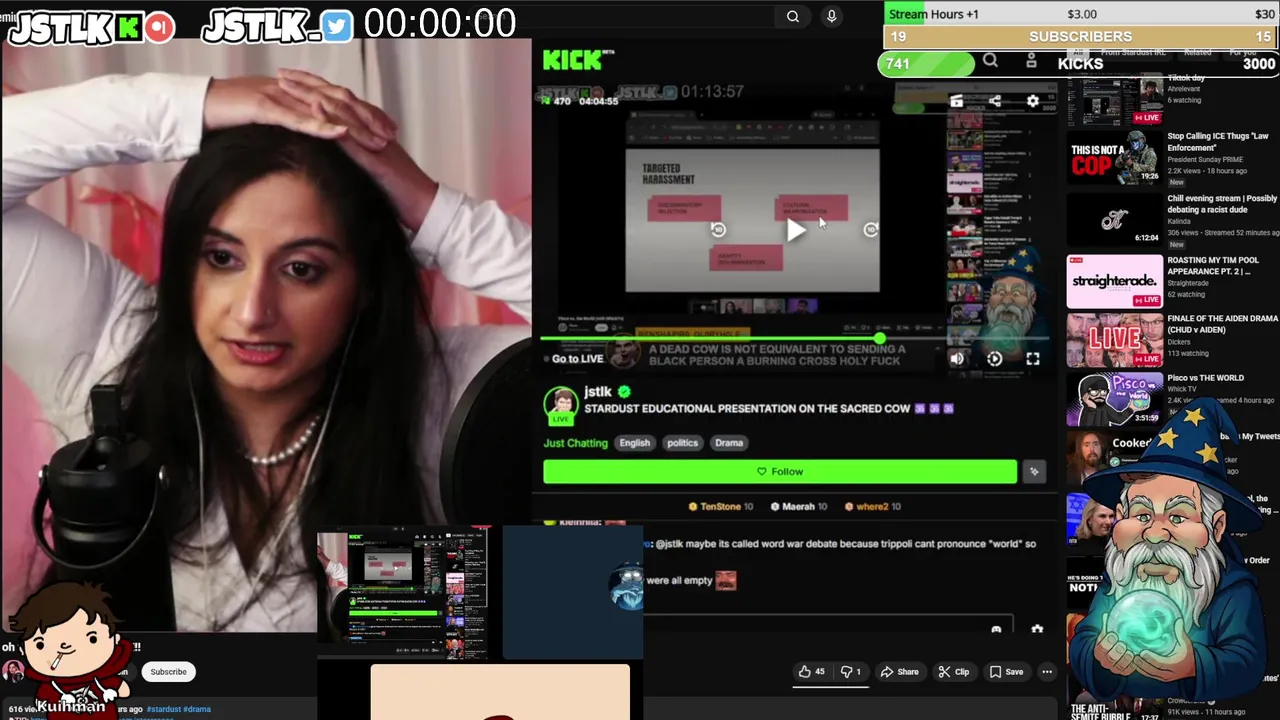Follow the jstlk channel

tap(780, 472)
